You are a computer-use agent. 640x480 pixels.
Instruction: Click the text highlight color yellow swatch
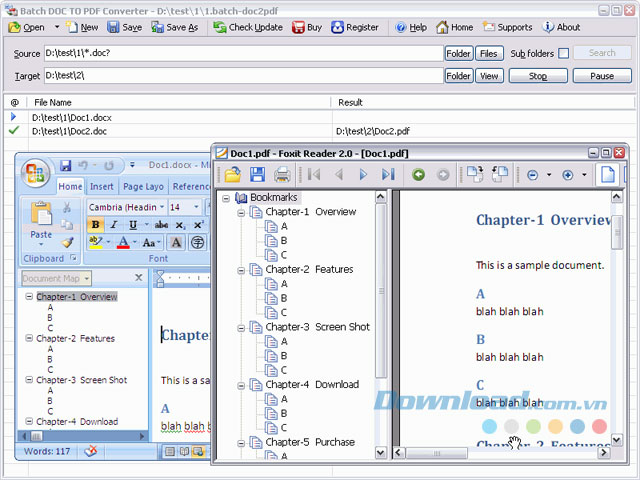(x=95, y=242)
